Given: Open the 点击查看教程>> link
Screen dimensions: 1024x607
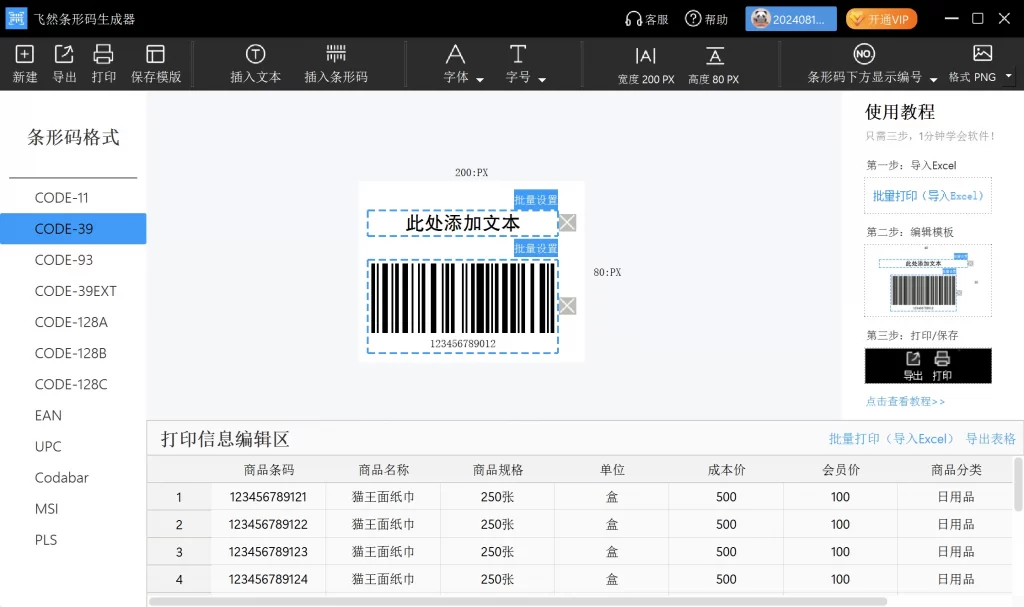Looking at the screenshot, I should (x=905, y=401).
